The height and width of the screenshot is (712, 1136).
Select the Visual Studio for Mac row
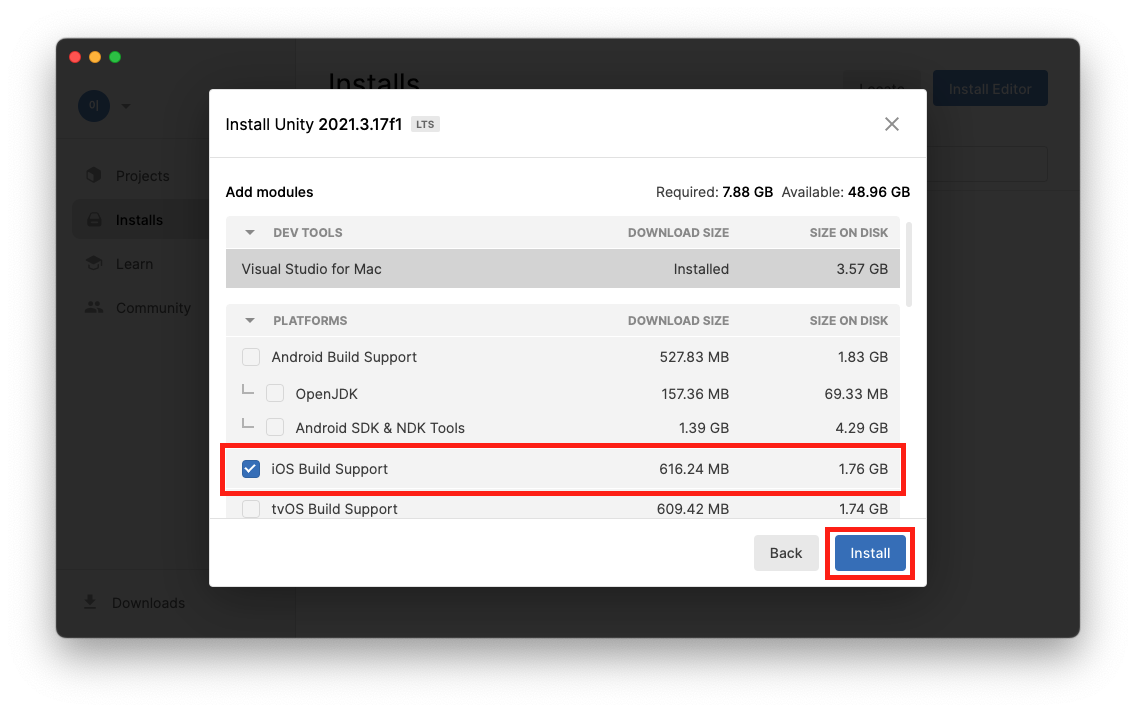563,269
